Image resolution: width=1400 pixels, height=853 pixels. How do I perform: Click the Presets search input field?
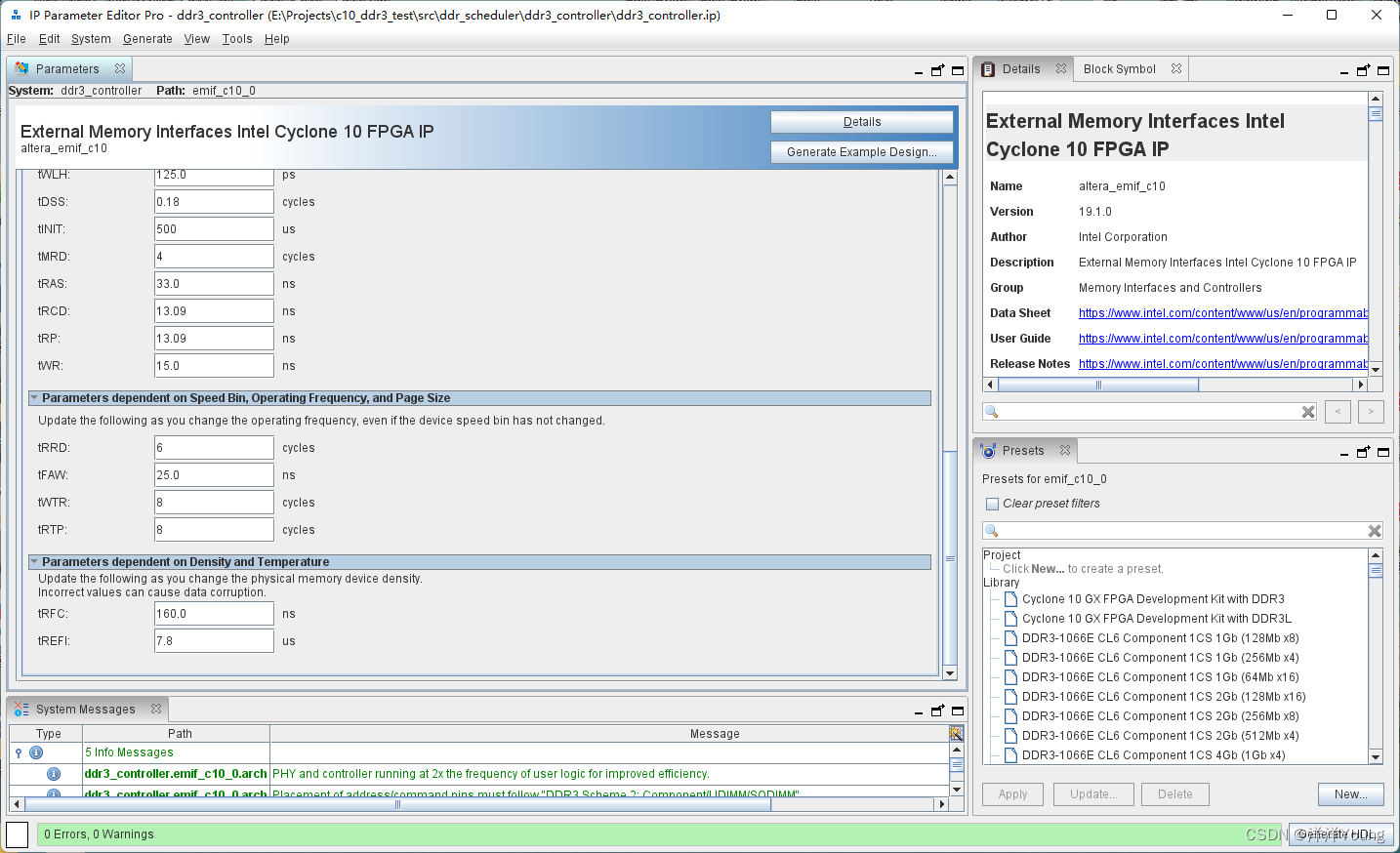click(1182, 531)
